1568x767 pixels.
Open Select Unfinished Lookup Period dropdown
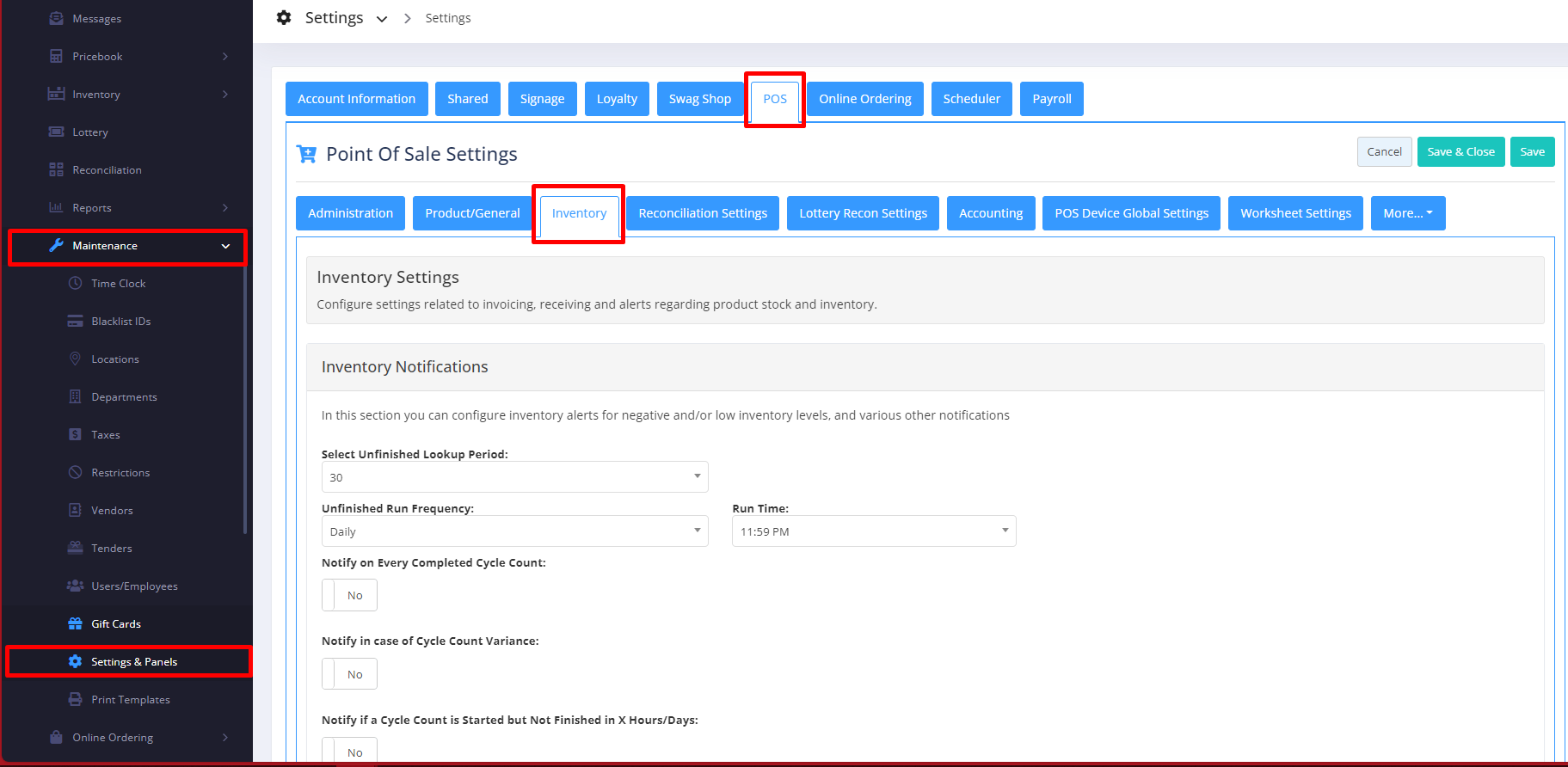click(x=514, y=477)
